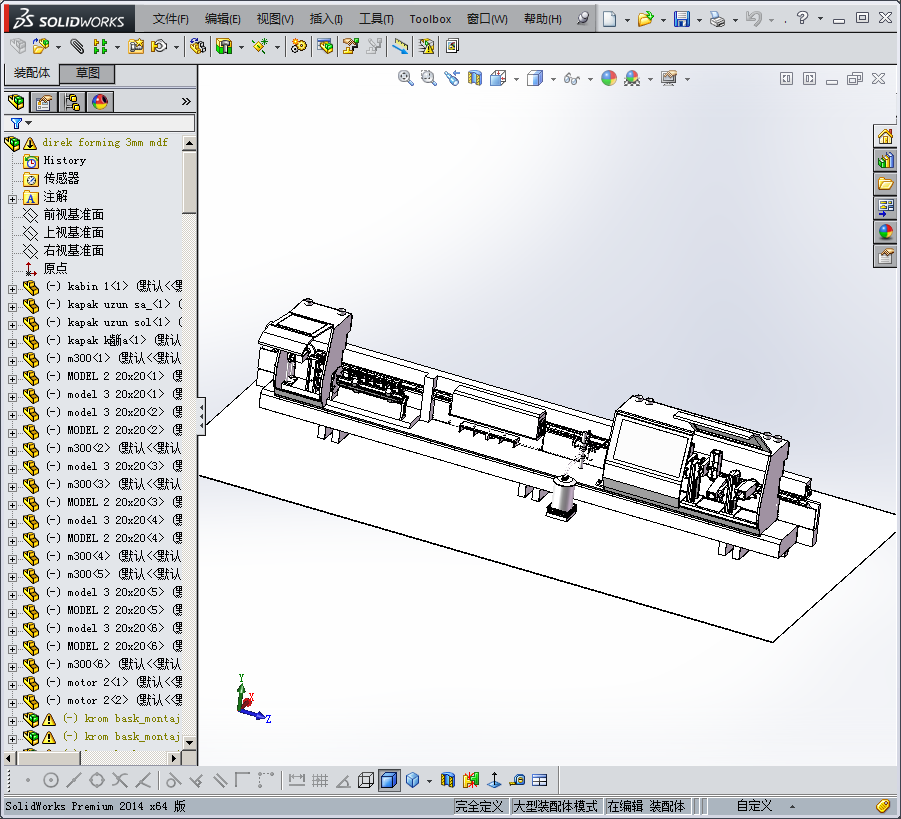This screenshot has height=819, width=901.
Task: Expand the kabin 1<1> component node
Action: (x=12, y=287)
